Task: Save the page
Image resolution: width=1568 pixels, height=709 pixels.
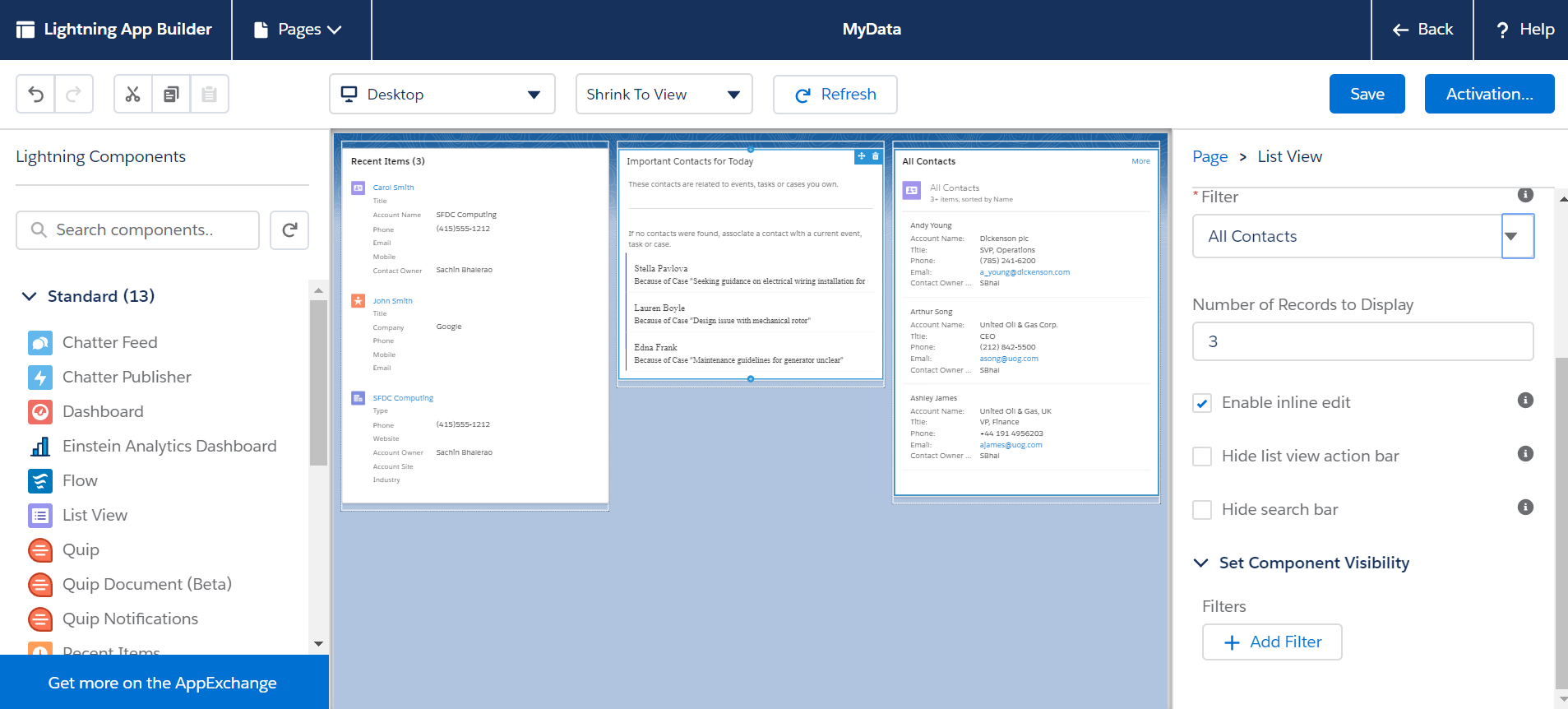Action: point(1367,94)
